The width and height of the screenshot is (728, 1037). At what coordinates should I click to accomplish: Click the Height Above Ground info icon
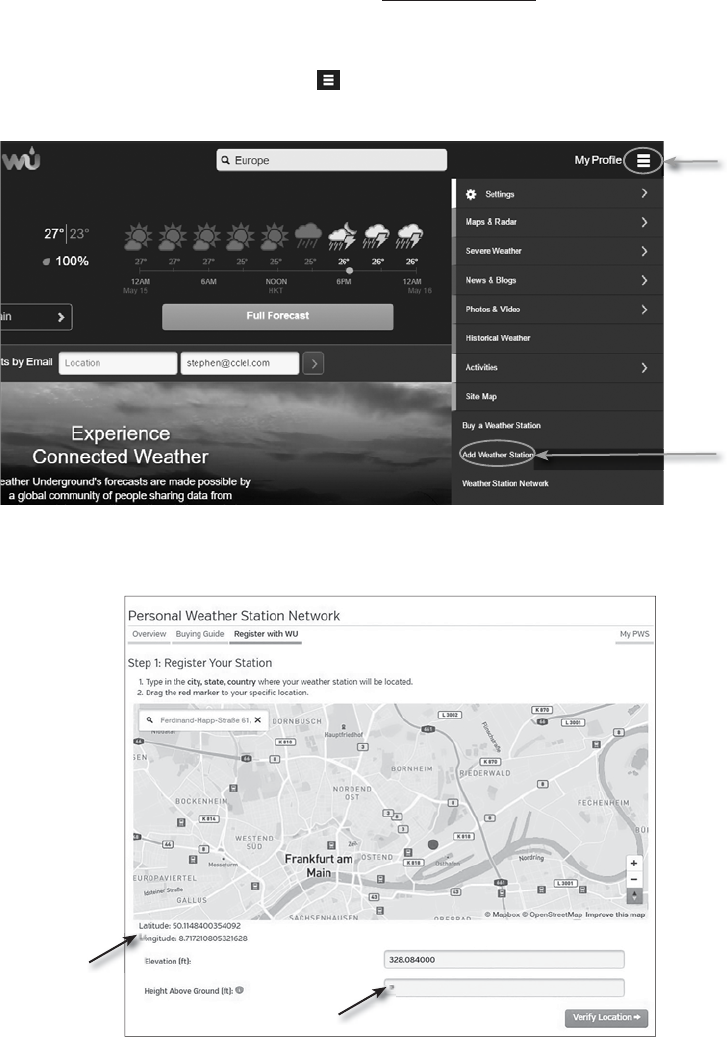pos(240,990)
